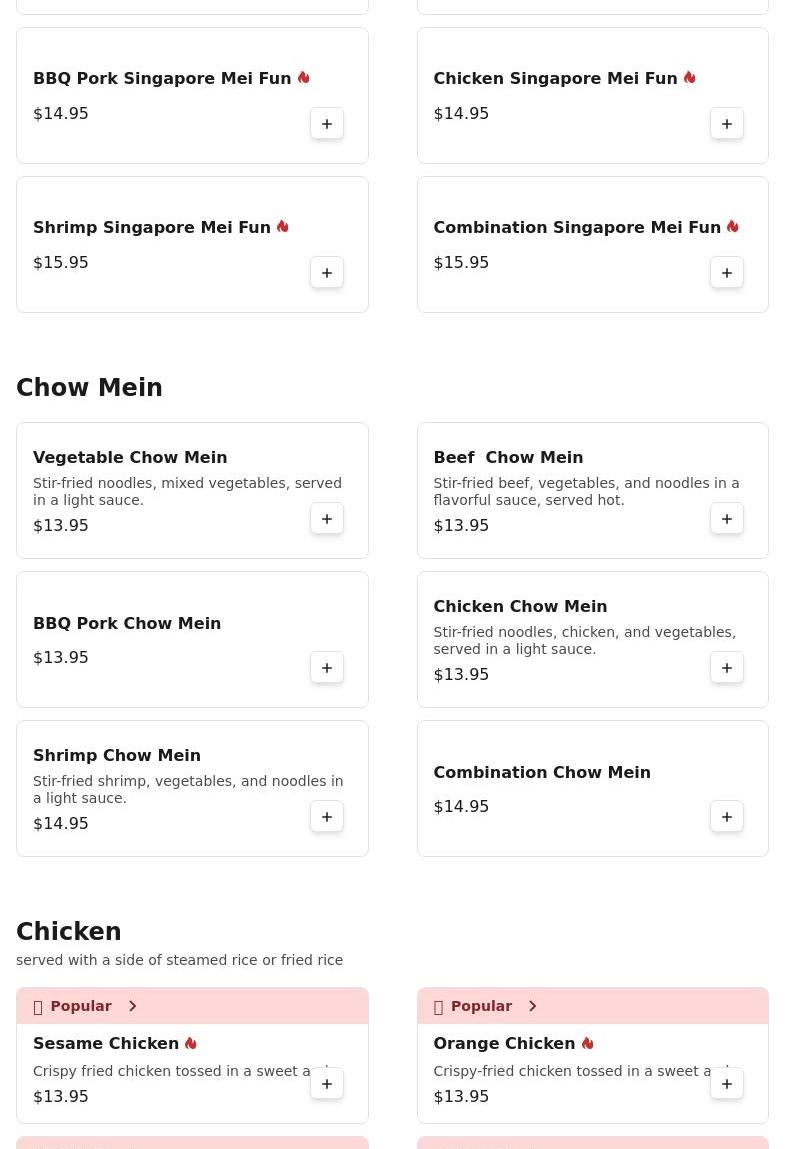Viewport: 785px width, 1149px height.
Task: Add Combination Chow Mein to order
Action: click(727, 816)
